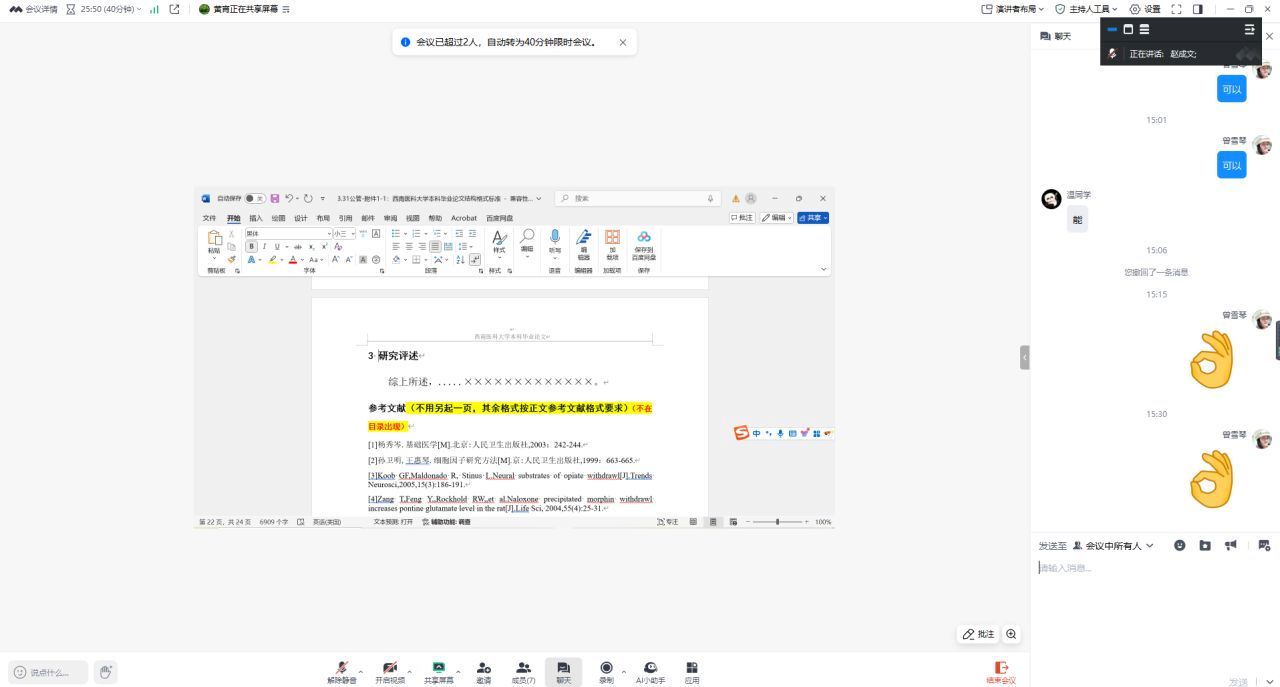Switch to 设计 tab in Word ribbon

pos(300,218)
